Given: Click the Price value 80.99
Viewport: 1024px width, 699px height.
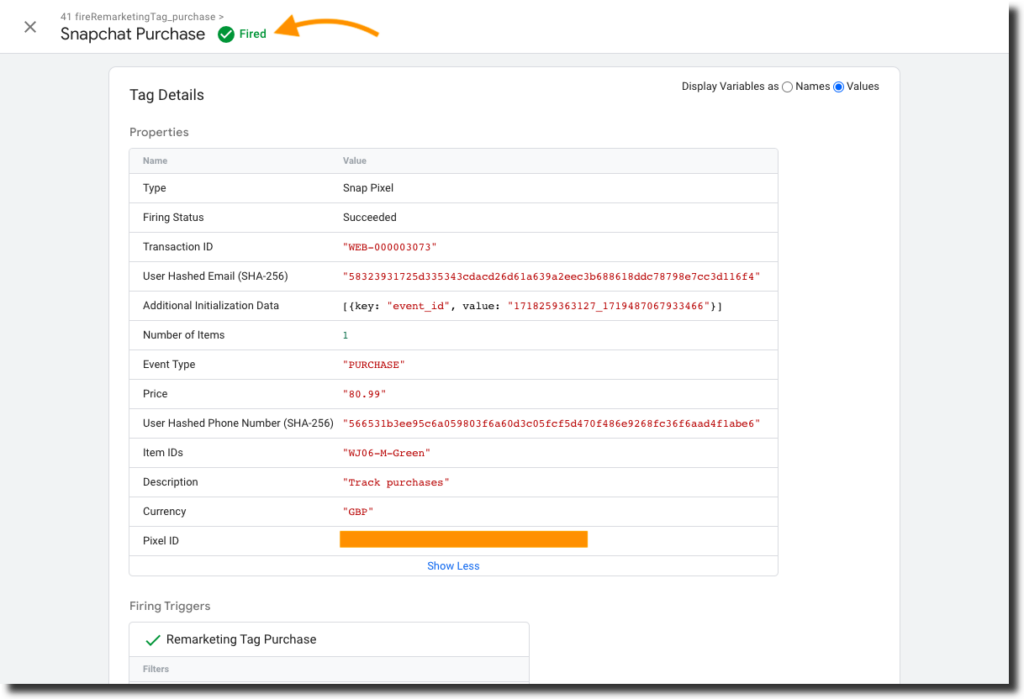Looking at the screenshot, I should click(x=364, y=394).
